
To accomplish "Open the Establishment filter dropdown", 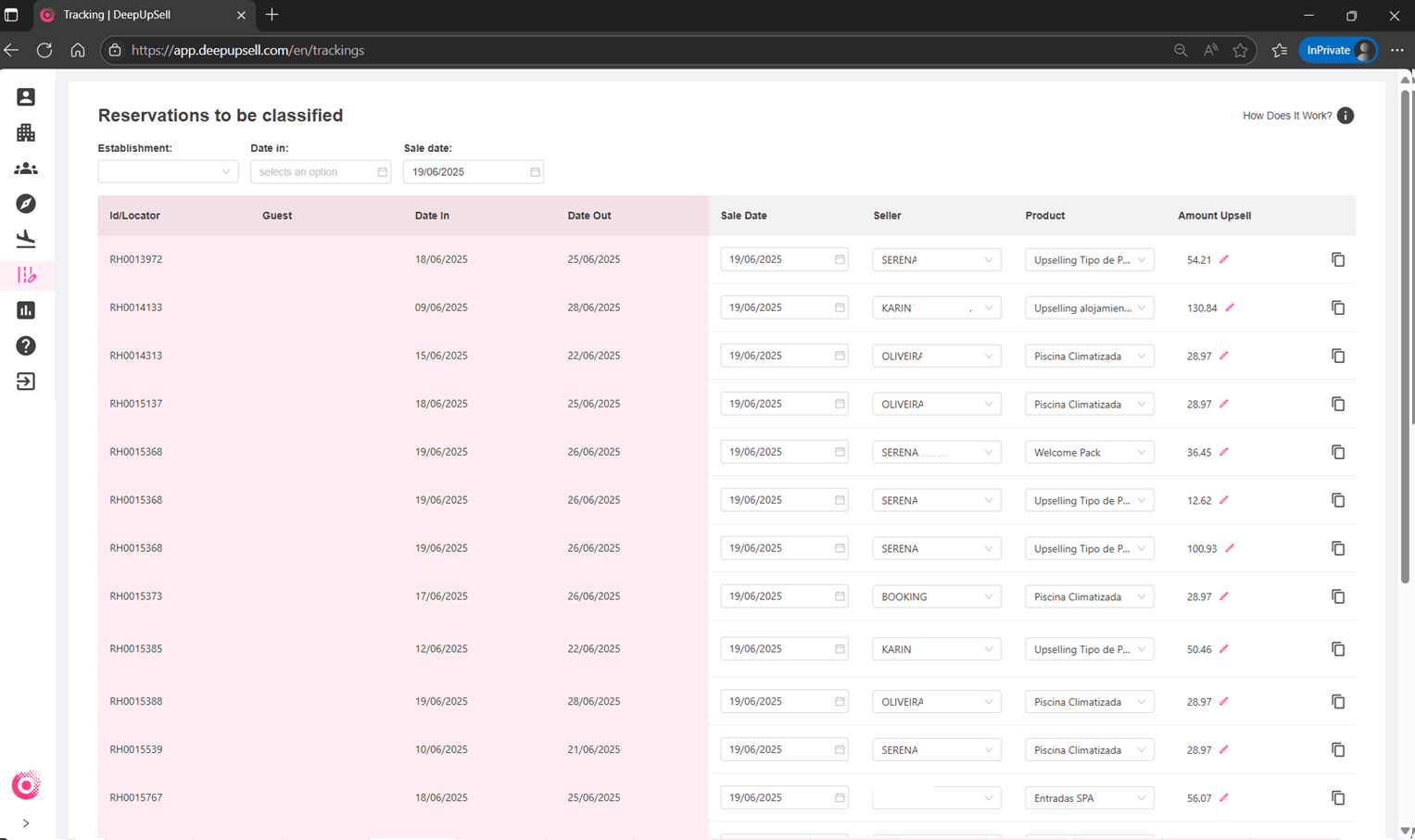I will click(168, 171).
